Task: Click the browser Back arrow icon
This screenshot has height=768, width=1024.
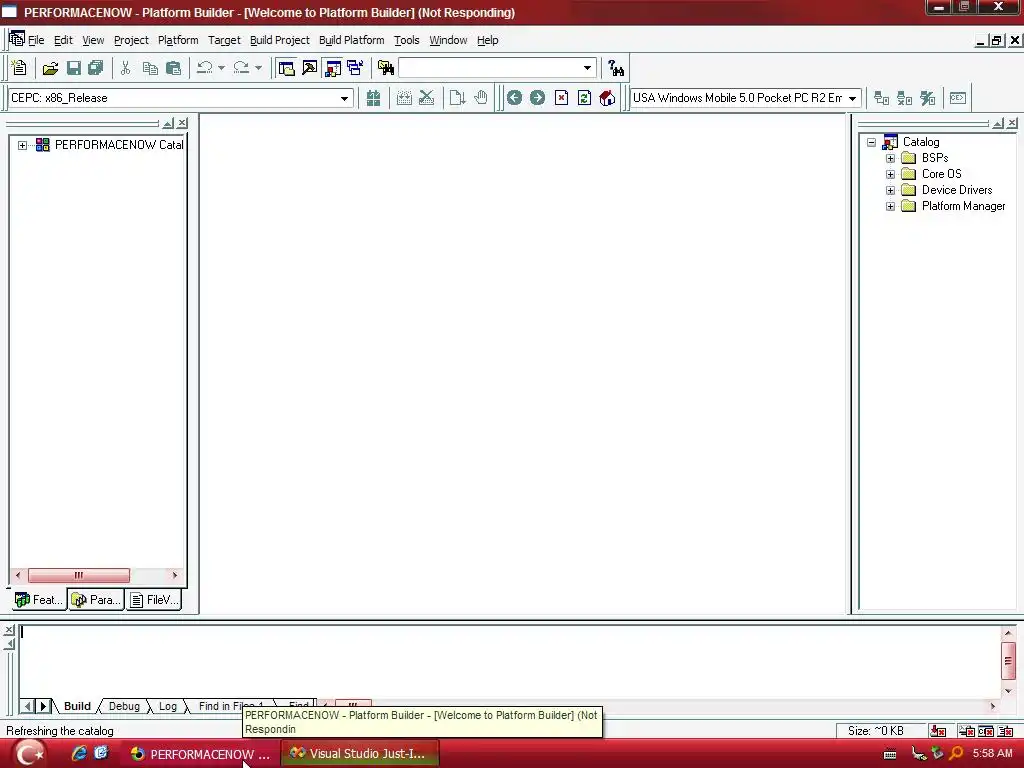Action: (x=514, y=98)
